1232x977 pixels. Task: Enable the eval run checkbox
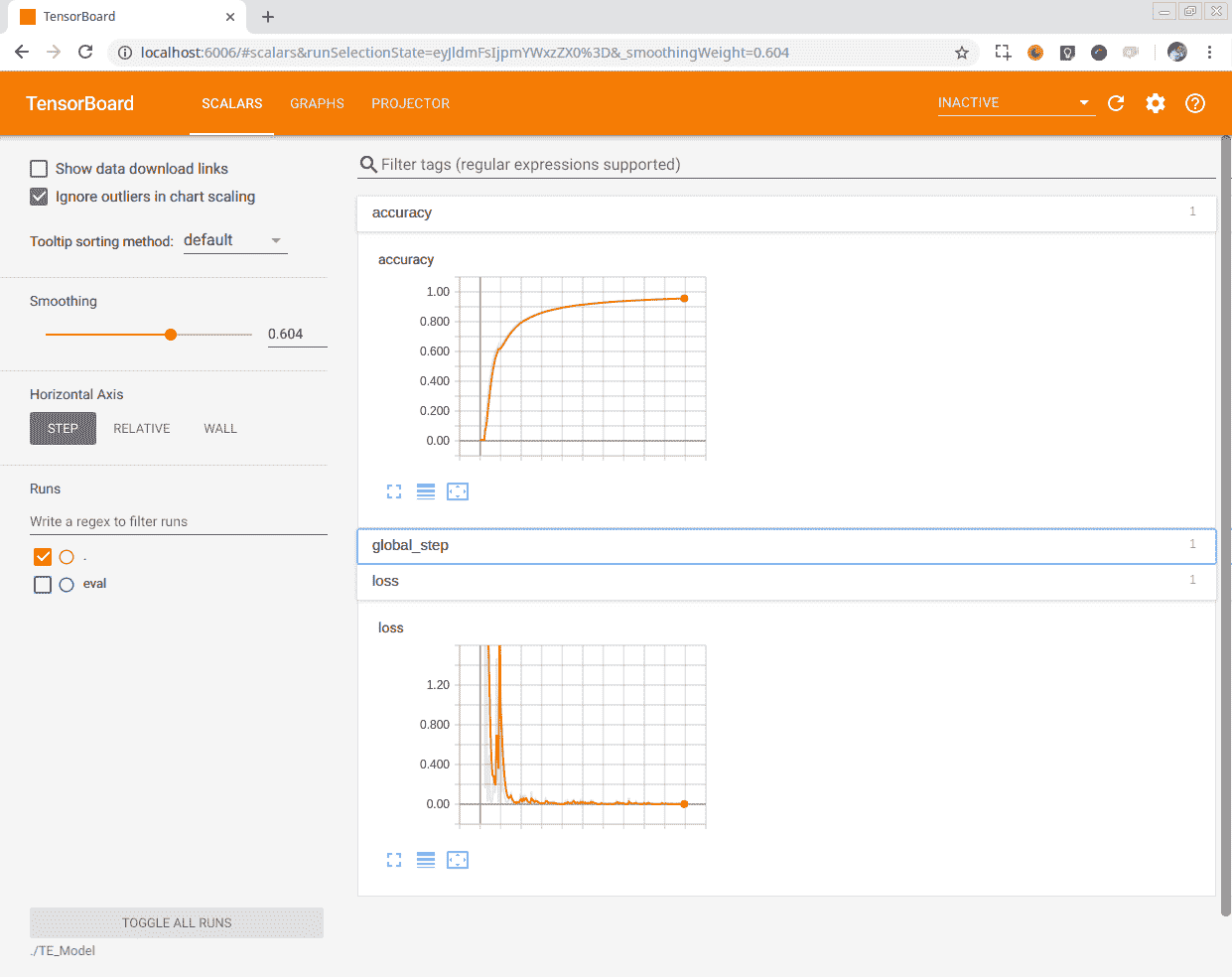pyautogui.click(x=43, y=585)
